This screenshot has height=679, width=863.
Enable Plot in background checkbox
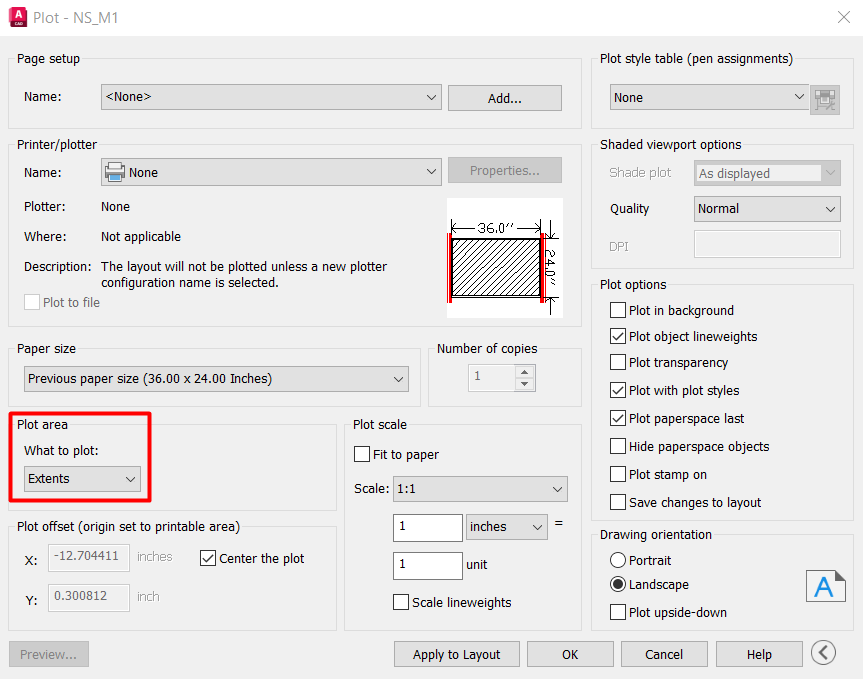(x=618, y=311)
